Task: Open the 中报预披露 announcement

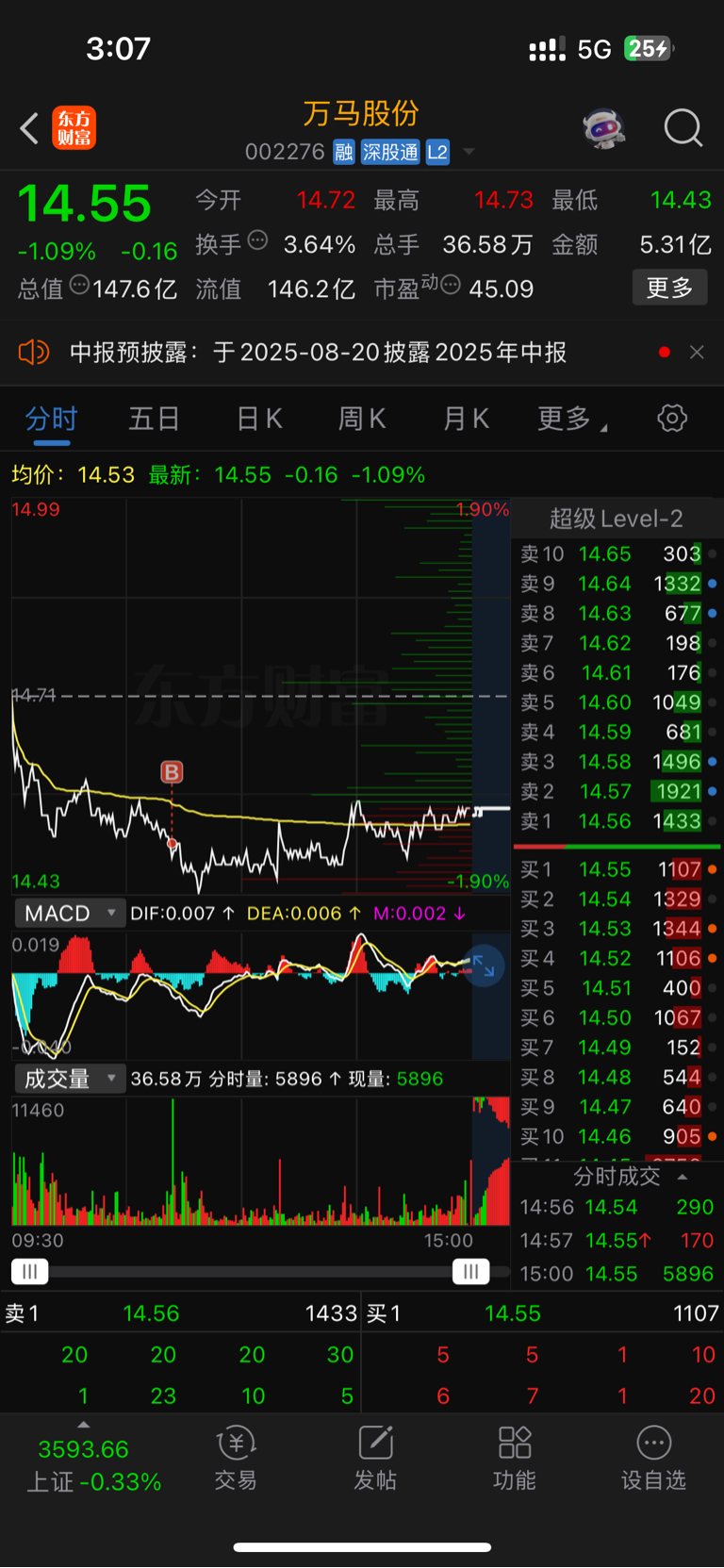Action: (318, 353)
